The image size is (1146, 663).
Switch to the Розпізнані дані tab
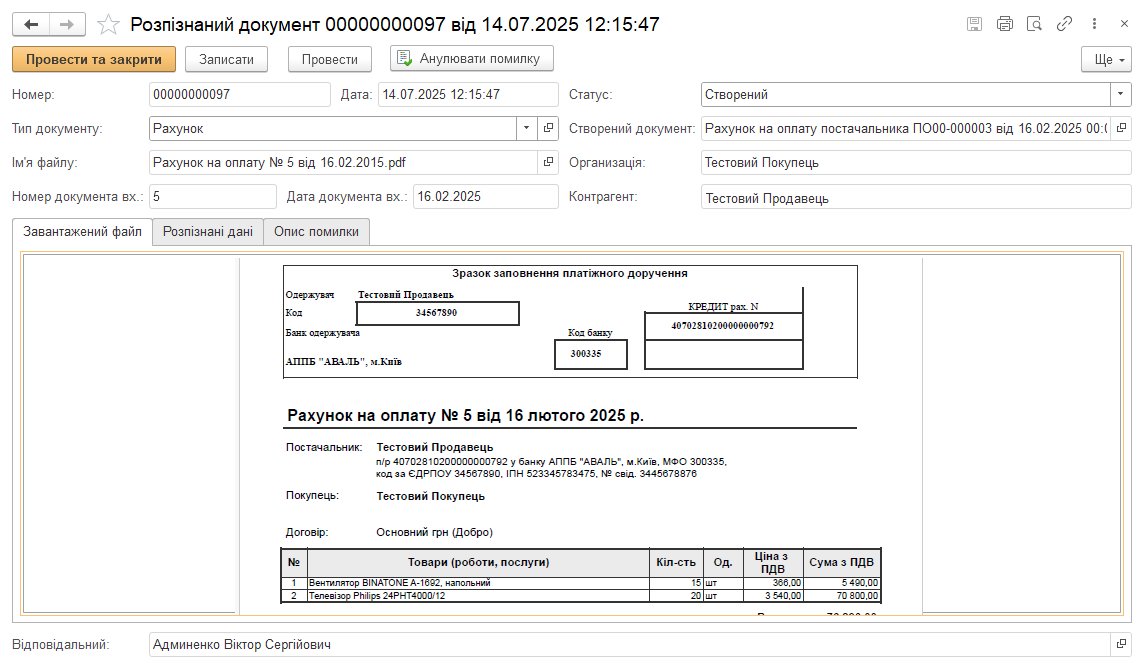(x=208, y=231)
